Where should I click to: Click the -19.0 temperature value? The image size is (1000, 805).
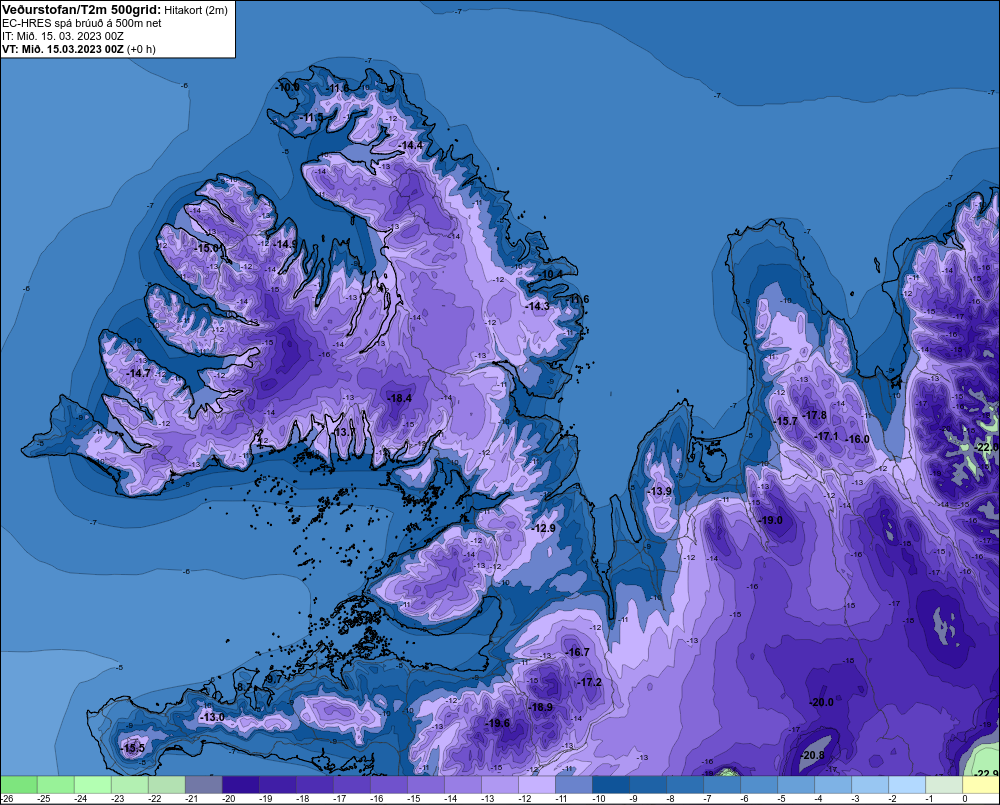[770, 520]
